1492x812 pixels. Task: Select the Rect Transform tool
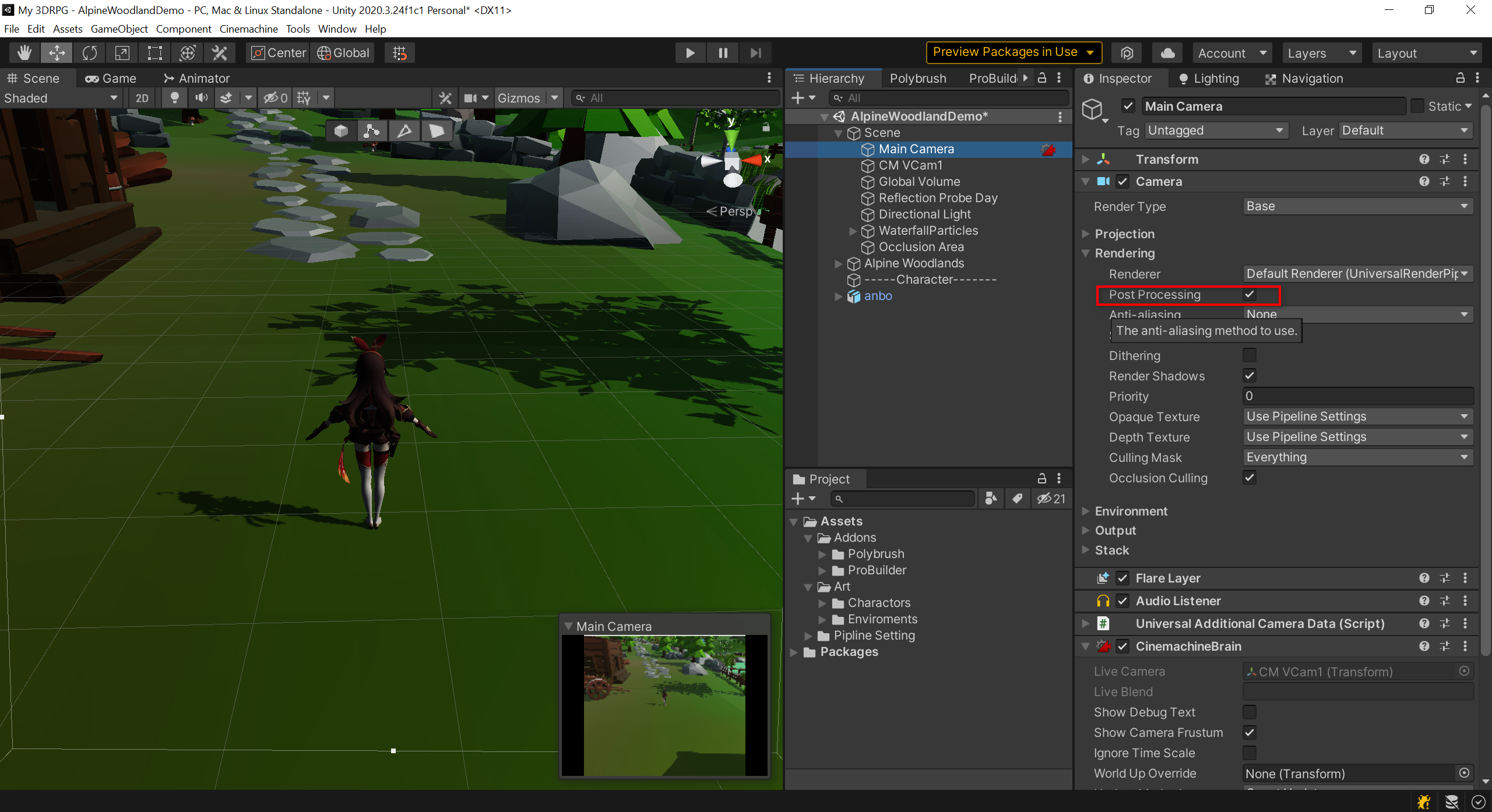tap(154, 53)
